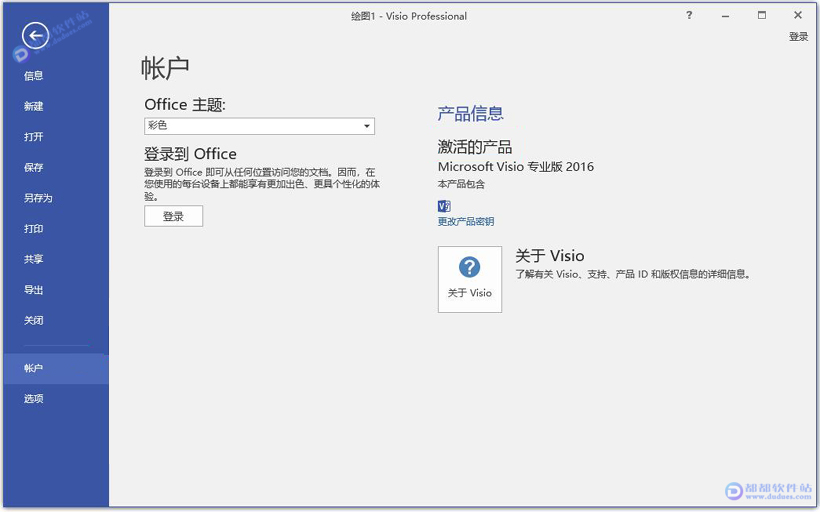Click the 彩色 theme combo box
Screen dimensions: 820x512
pyautogui.click(x=259, y=126)
